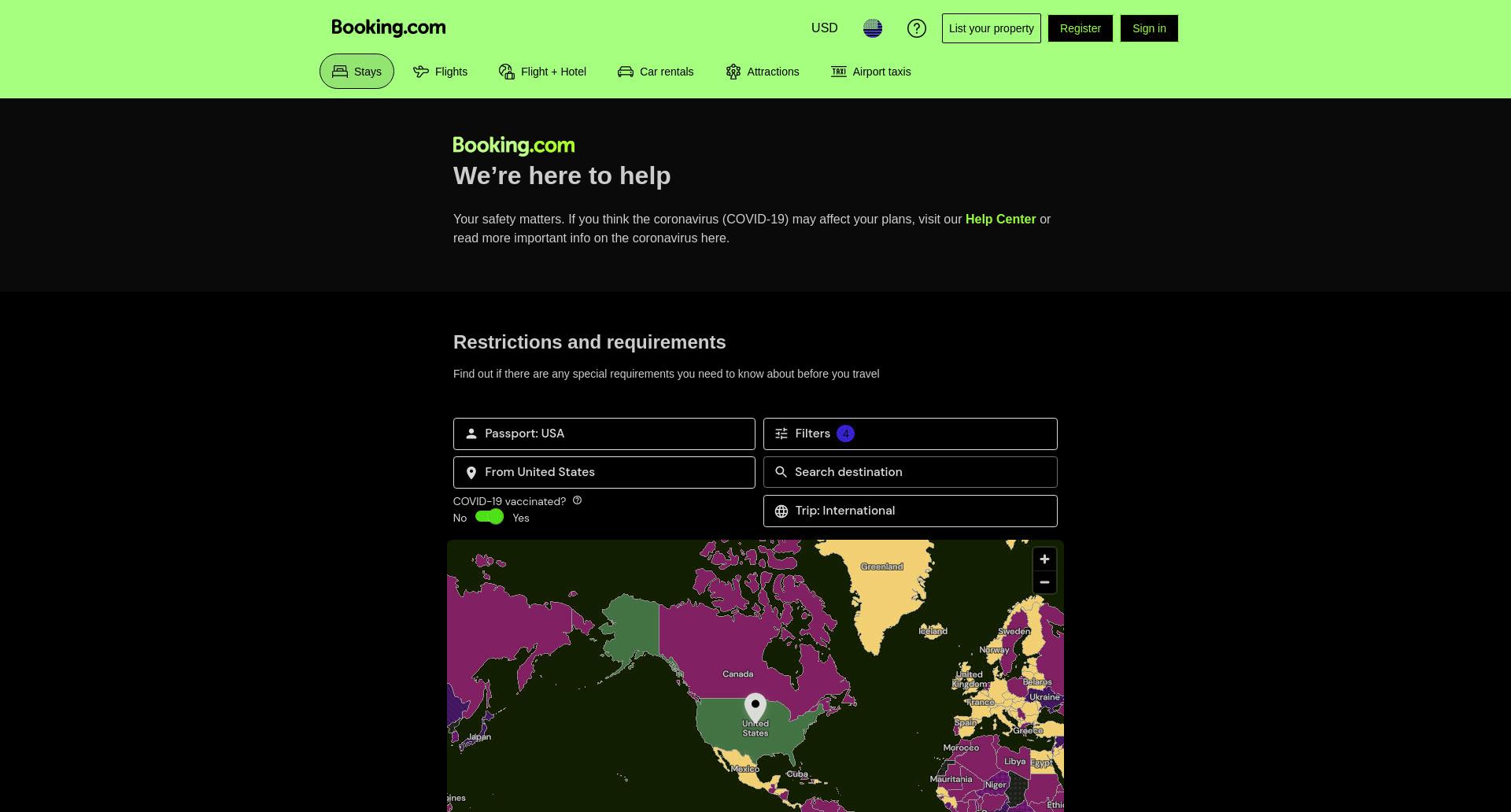1511x812 pixels.
Task: Click the airplane icon on Flights
Action: coord(421,72)
